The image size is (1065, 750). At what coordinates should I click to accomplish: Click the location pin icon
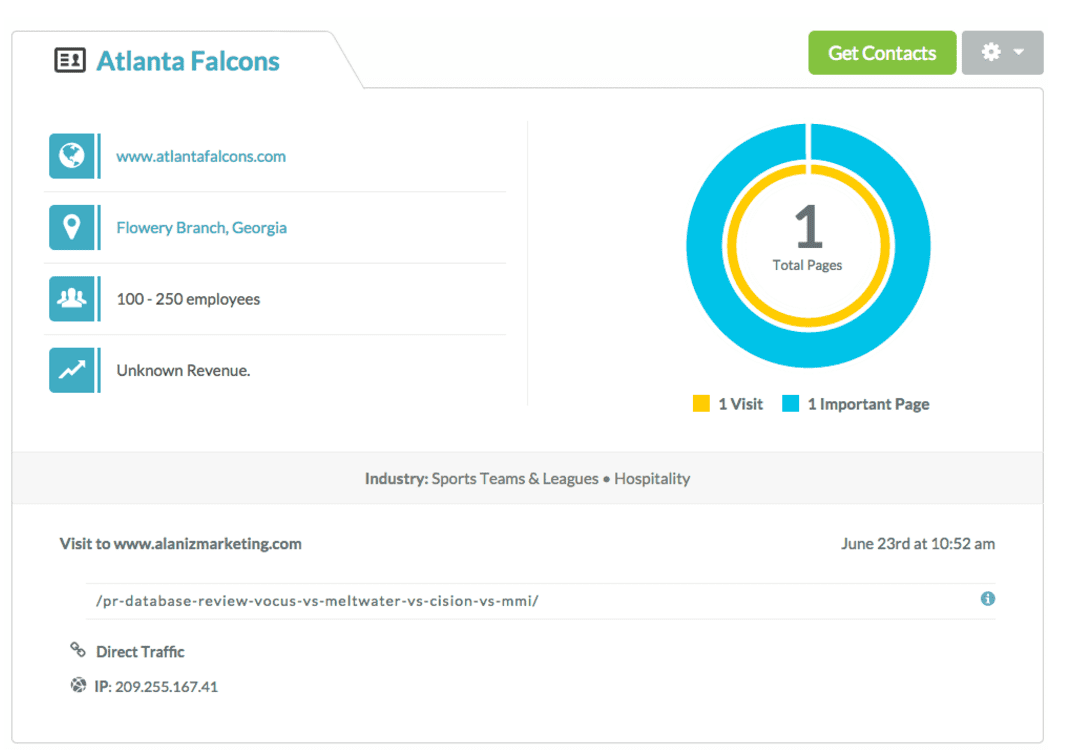(71, 227)
